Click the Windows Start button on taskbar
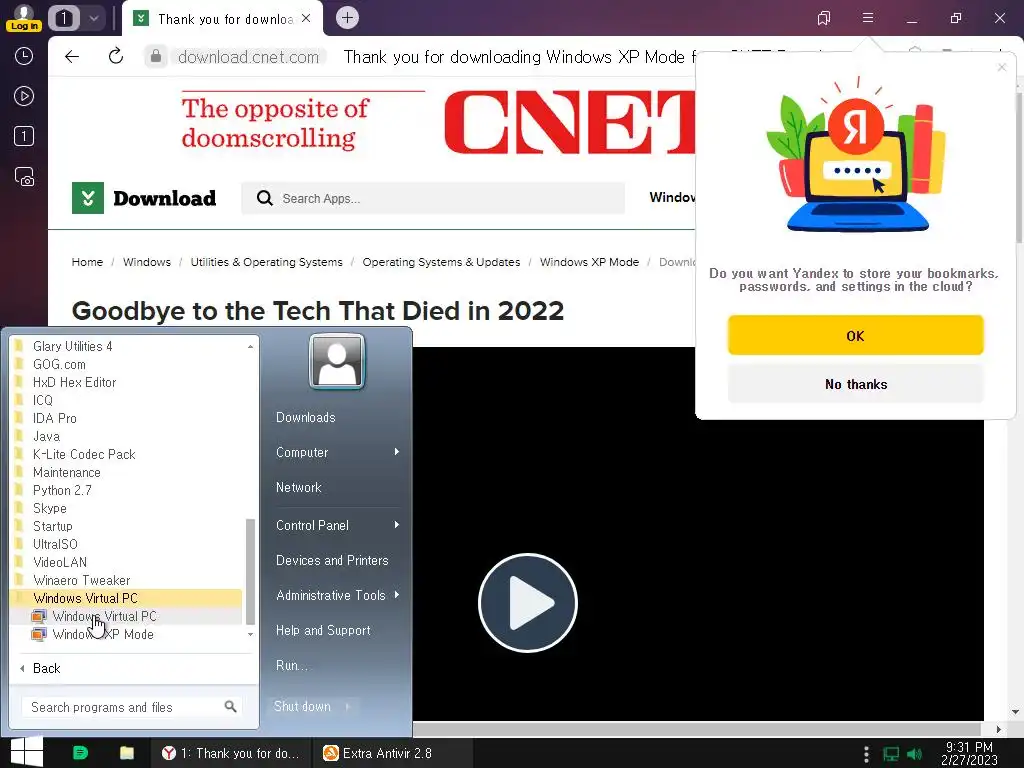 pos(27,752)
